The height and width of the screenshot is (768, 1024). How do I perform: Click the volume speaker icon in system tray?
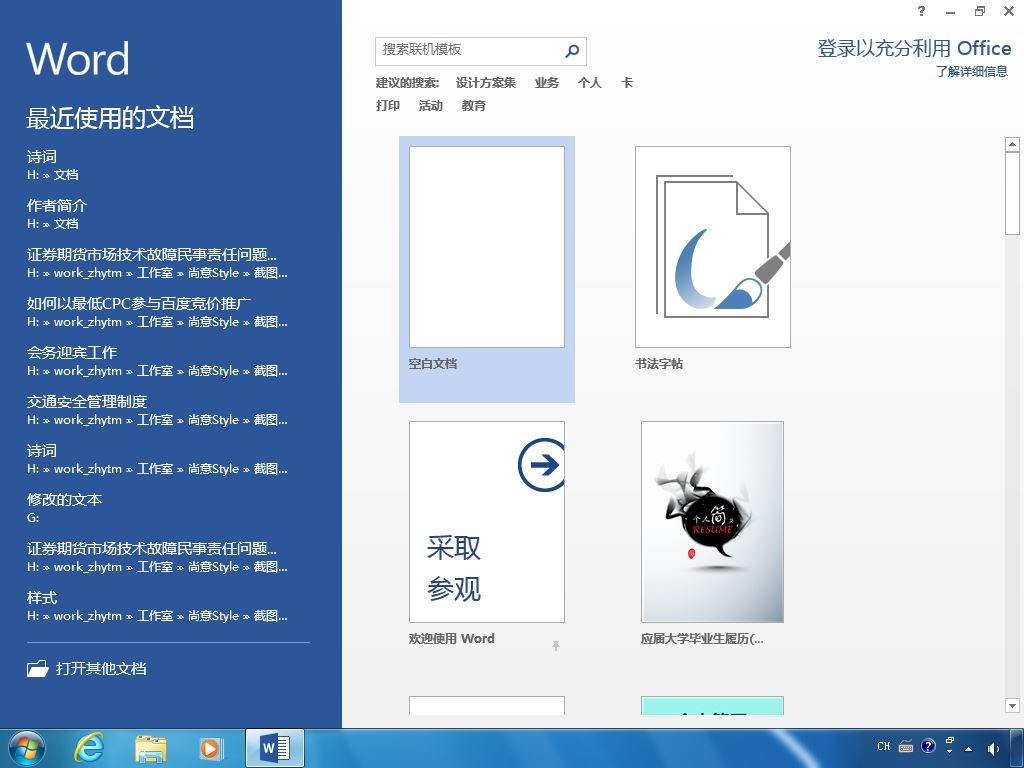993,748
